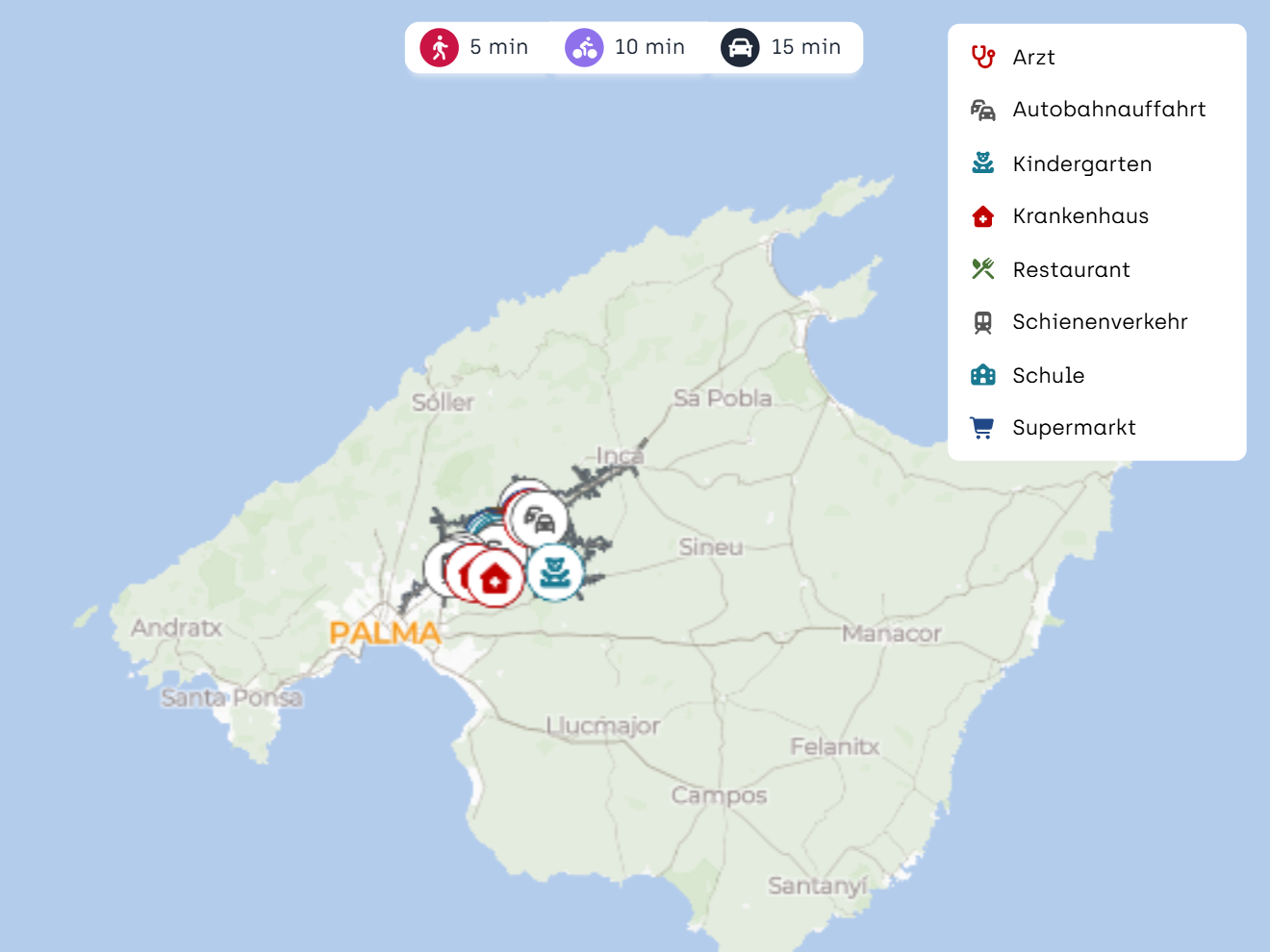Select Autobahnauffahrt in the legend list
Image resolution: width=1270 pixels, height=952 pixels.
[x=1108, y=110]
